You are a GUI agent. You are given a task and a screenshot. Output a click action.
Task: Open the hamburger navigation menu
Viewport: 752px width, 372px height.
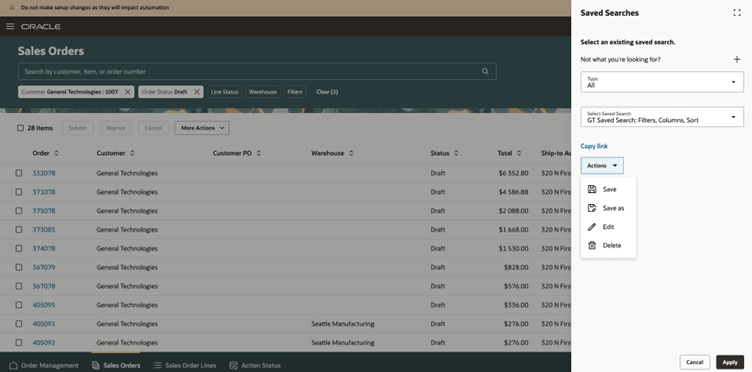coord(10,26)
